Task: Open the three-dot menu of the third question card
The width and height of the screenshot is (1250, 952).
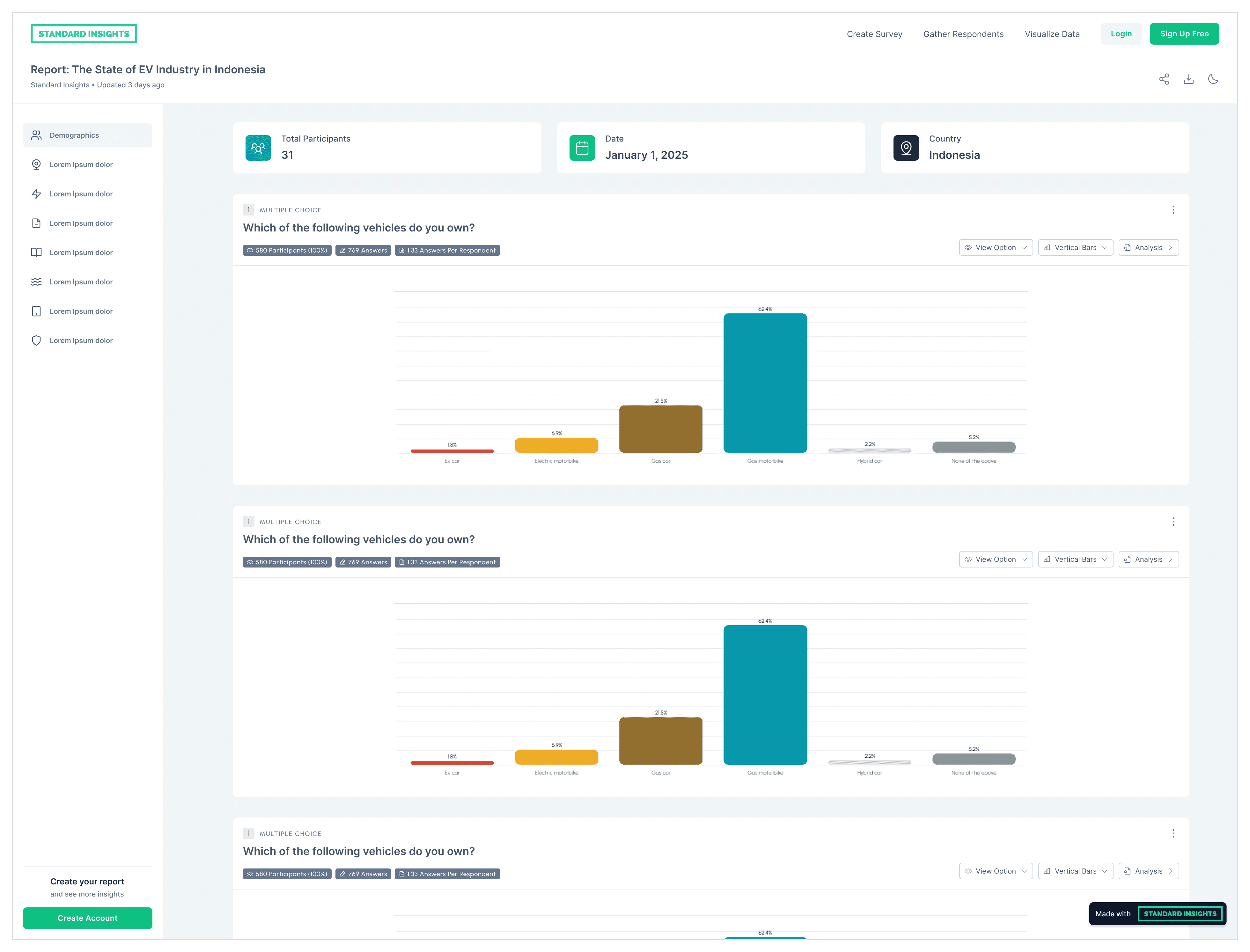Action: coord(1173,834)
